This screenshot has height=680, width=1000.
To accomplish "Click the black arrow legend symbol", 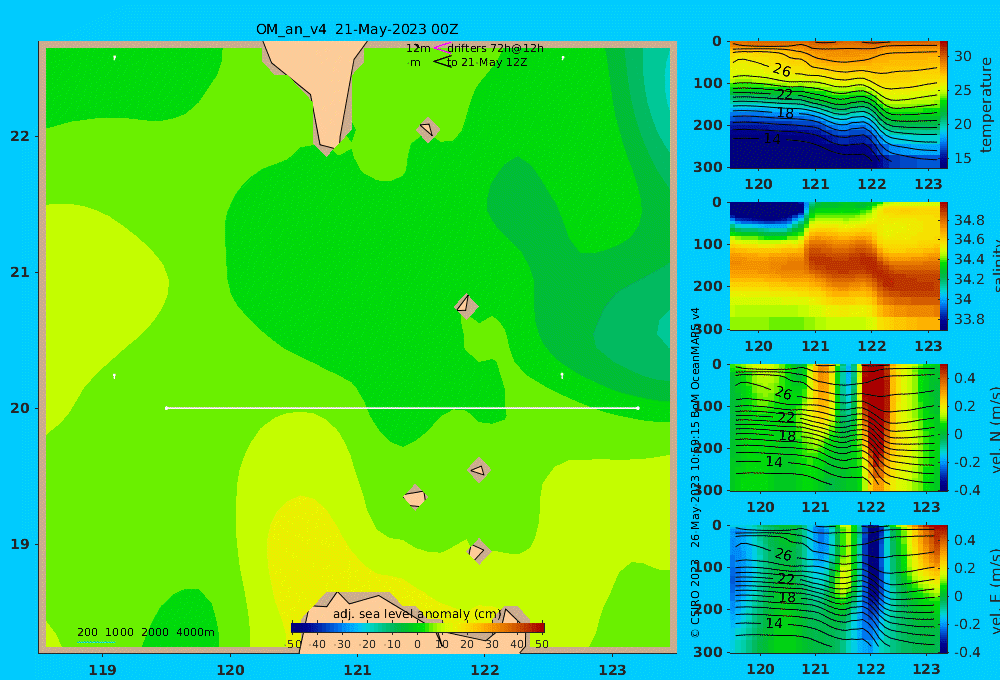I will [442, 62].
